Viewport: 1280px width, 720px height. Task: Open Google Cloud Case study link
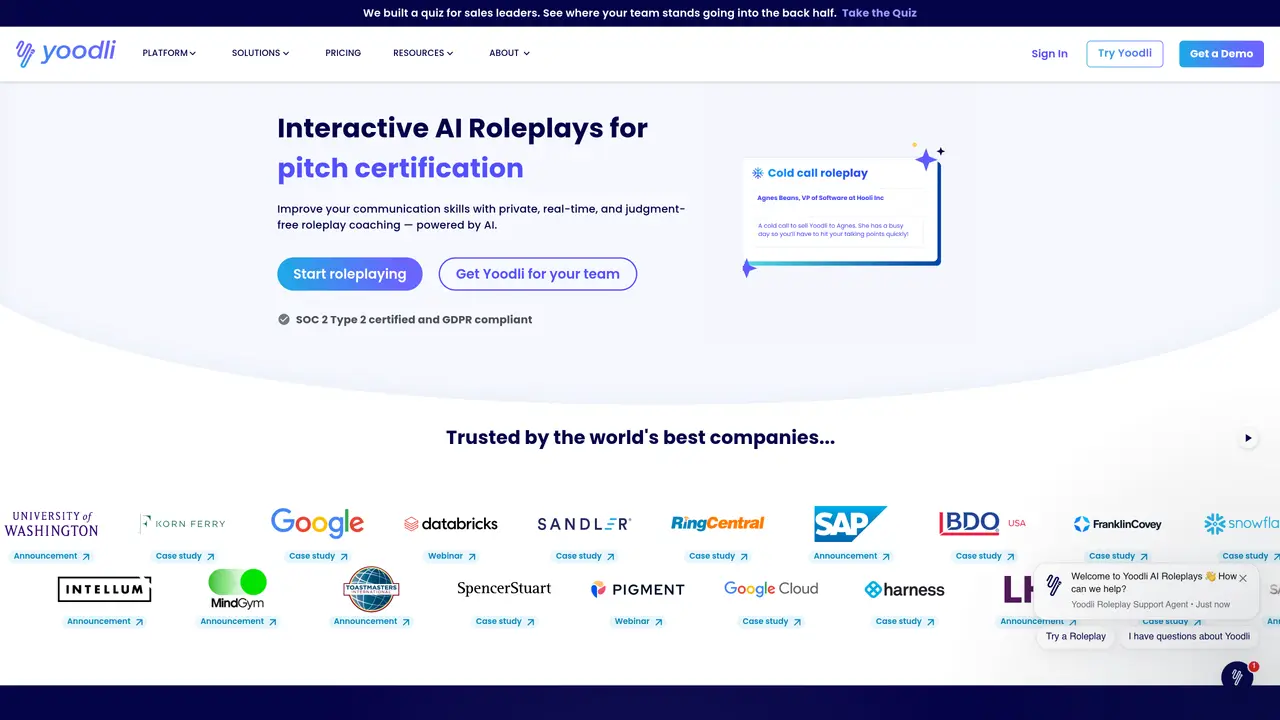coord(771,621)
